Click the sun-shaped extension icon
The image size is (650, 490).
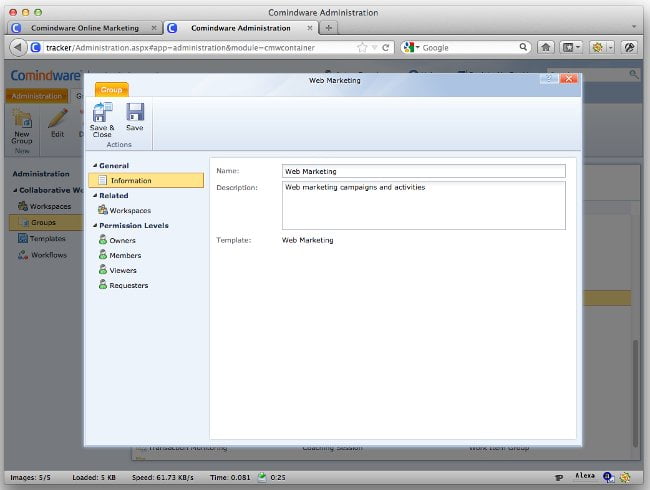tap(597, 48)
